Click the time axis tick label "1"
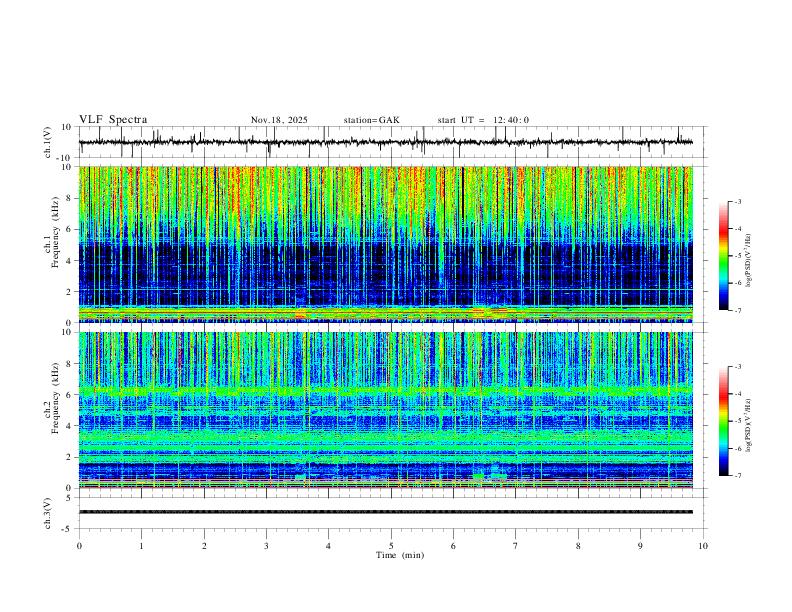The width and height of the screenshot is (792, 612). point(141,546)
